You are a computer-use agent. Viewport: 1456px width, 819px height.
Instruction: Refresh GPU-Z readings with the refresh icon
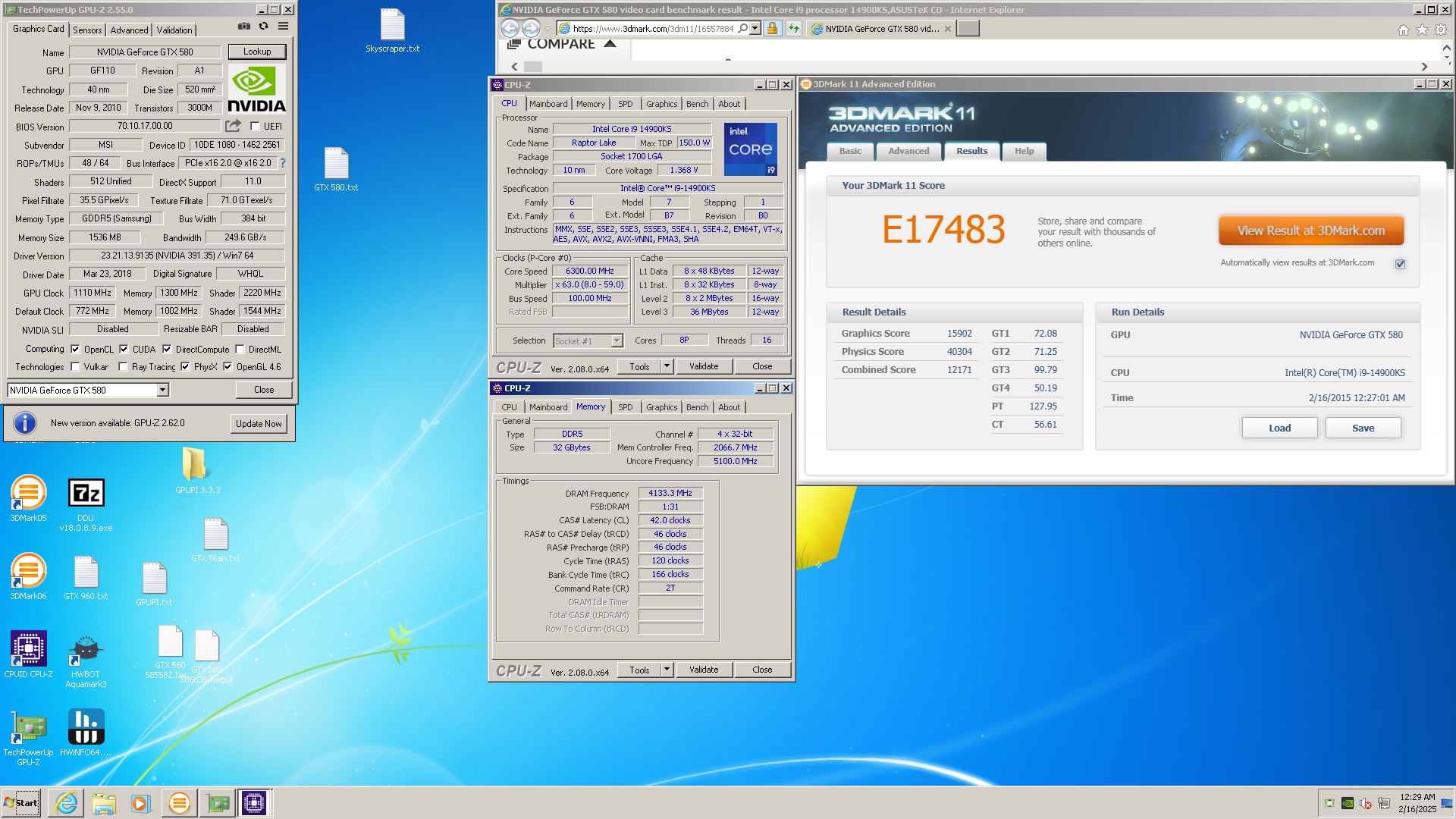(x=263, y=27)
